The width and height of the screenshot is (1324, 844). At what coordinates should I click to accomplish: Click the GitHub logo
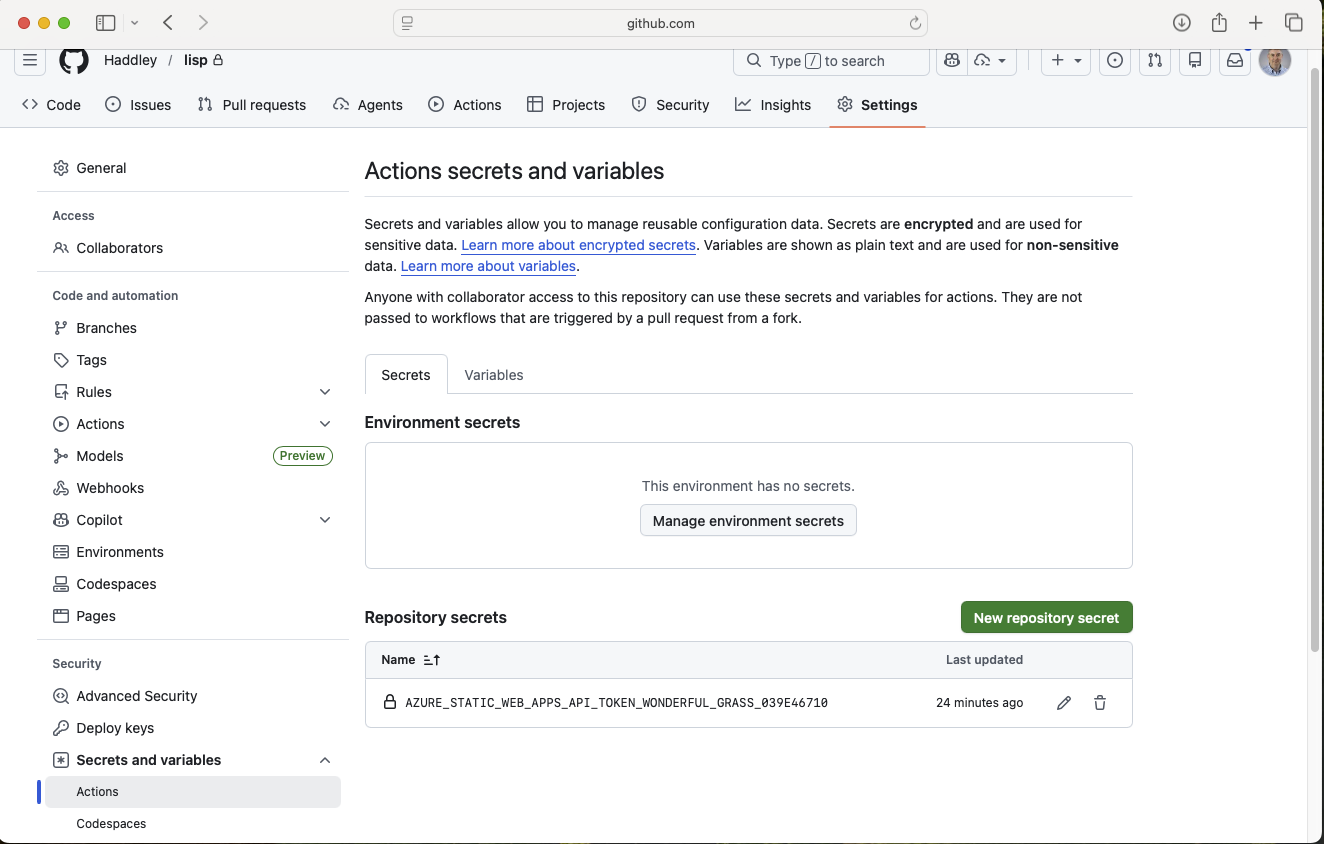(73, 61)
